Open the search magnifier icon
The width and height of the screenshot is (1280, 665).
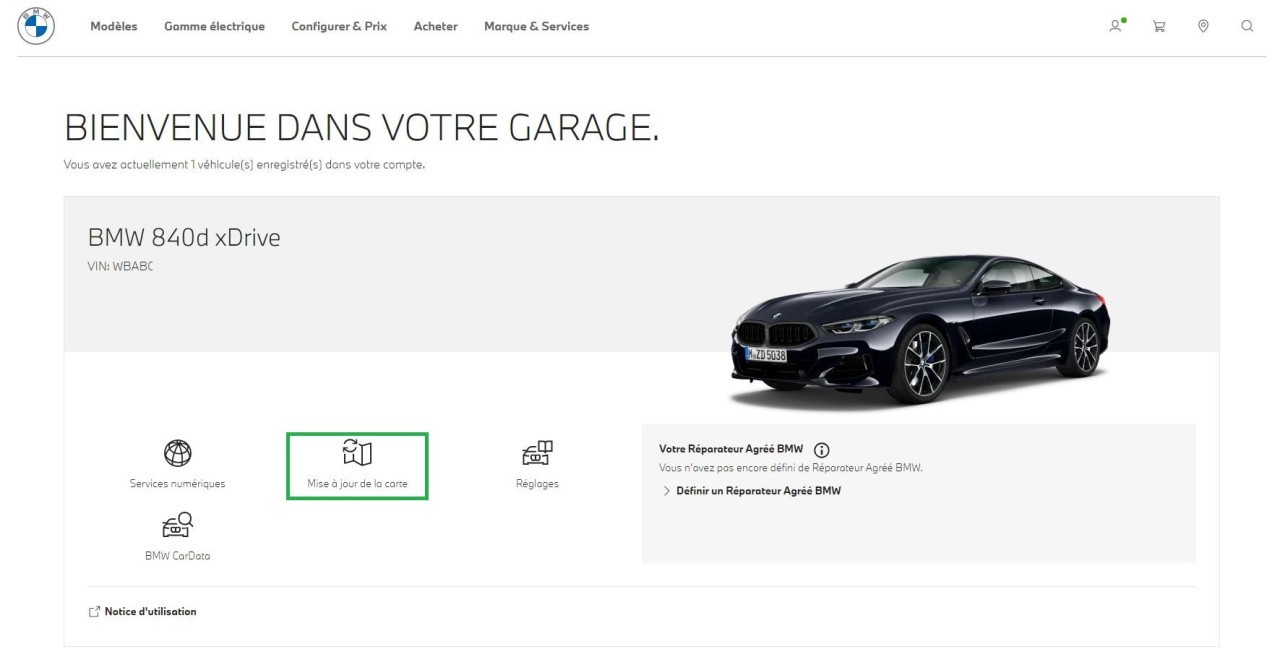click(x=1247, y=27)
